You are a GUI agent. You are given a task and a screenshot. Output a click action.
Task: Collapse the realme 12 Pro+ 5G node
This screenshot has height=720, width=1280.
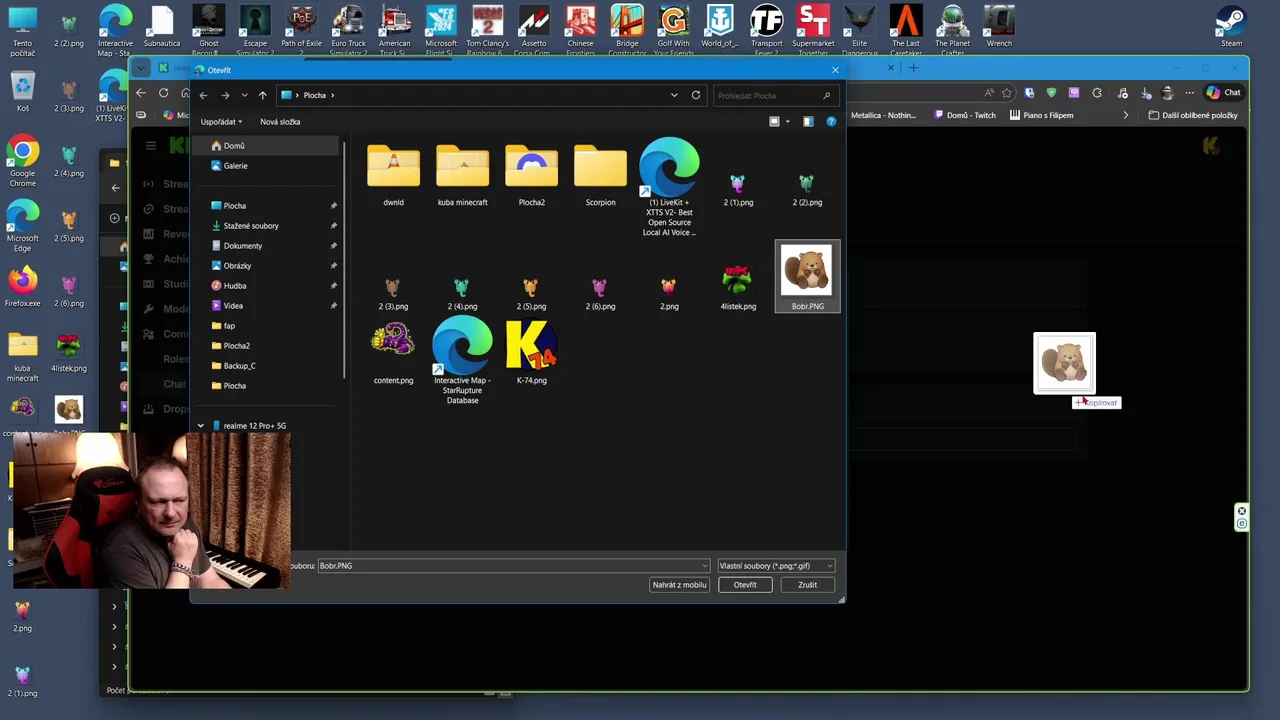pos(201,426)
